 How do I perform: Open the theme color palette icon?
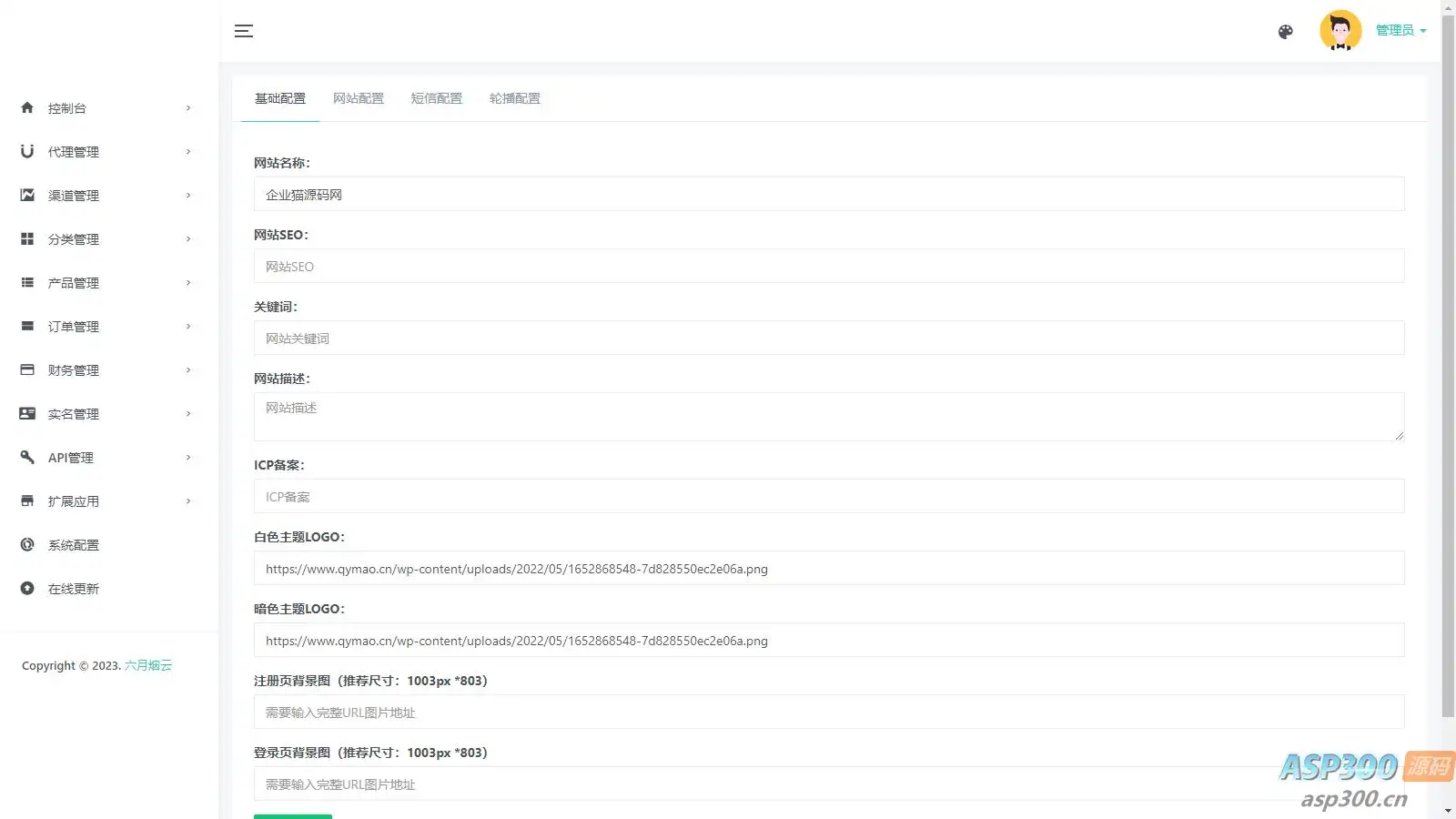click(x=1285, y=32)
